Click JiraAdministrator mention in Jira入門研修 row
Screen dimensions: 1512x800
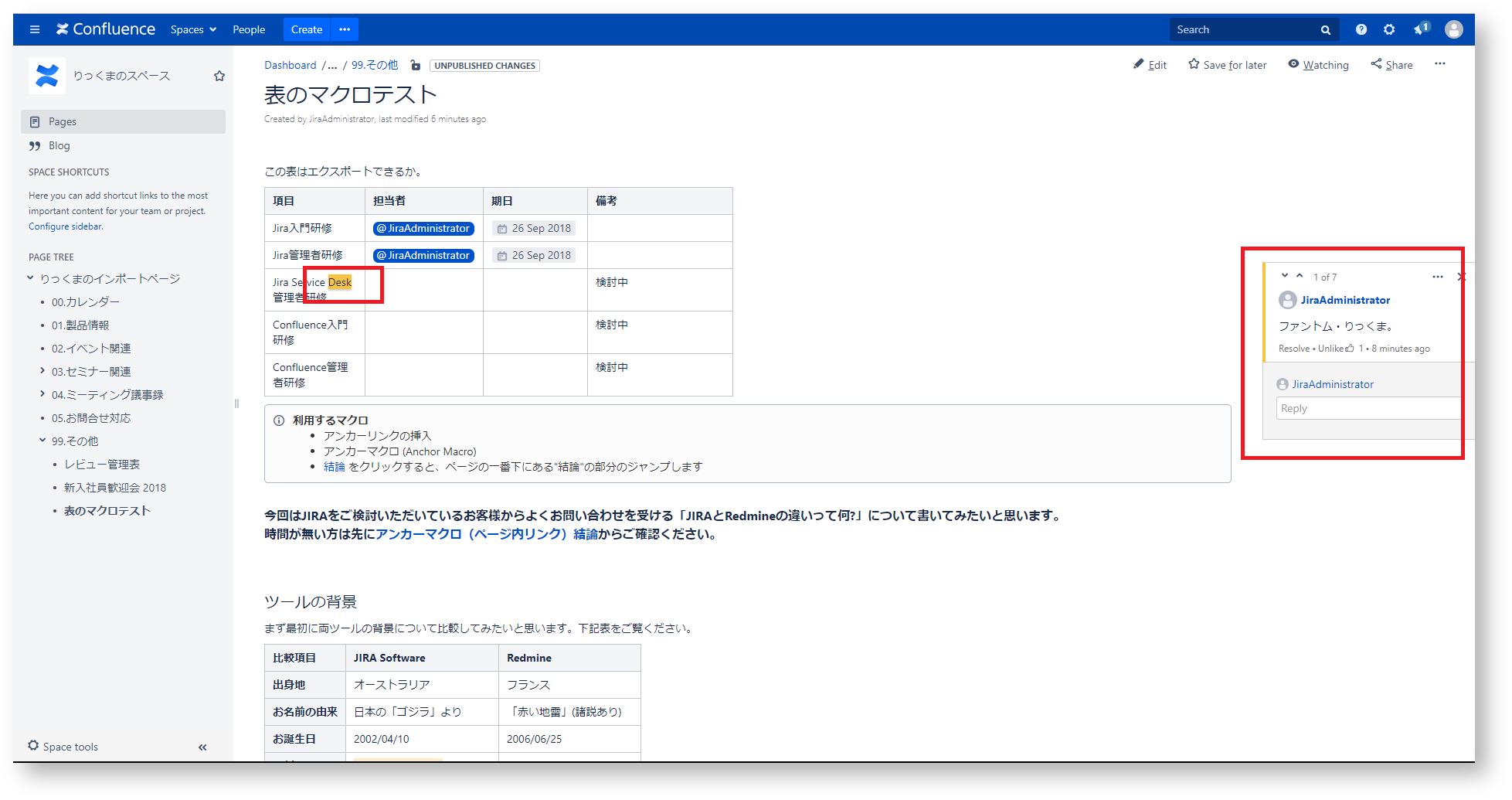point(423,228)
